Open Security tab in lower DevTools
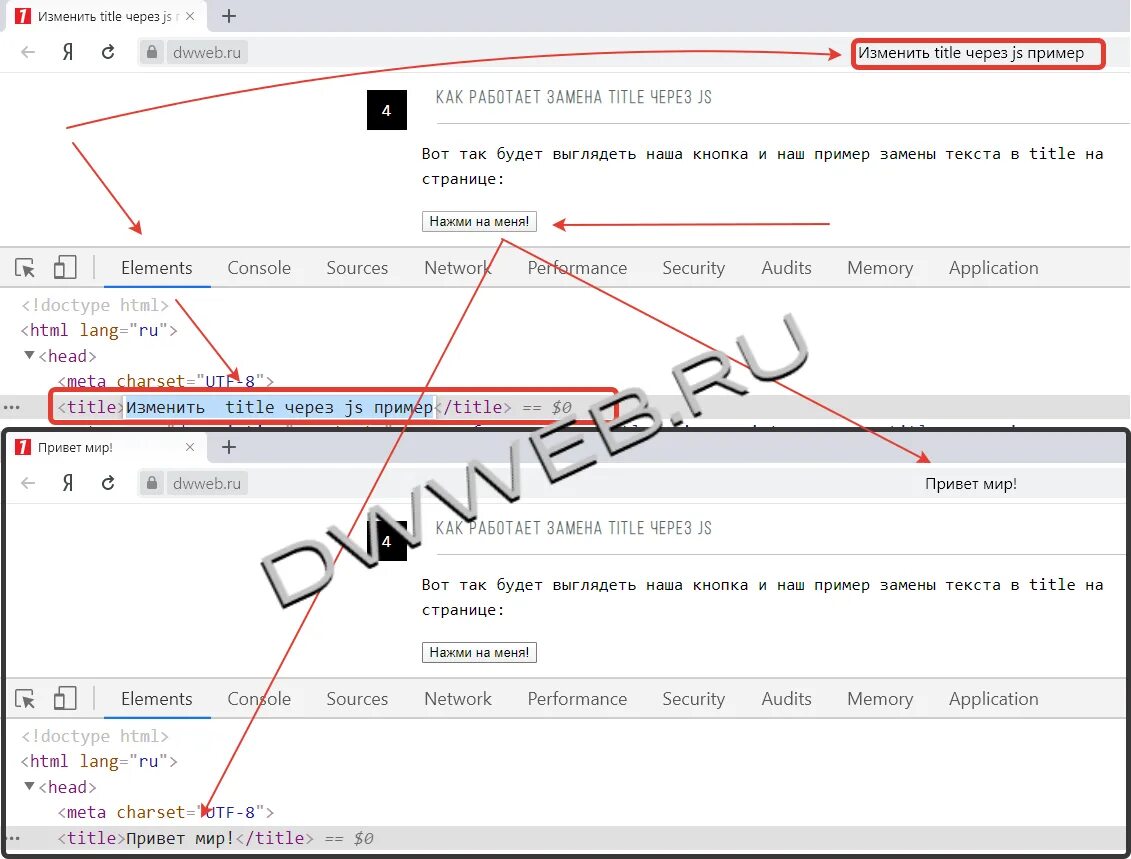 [x=693, y=699]
